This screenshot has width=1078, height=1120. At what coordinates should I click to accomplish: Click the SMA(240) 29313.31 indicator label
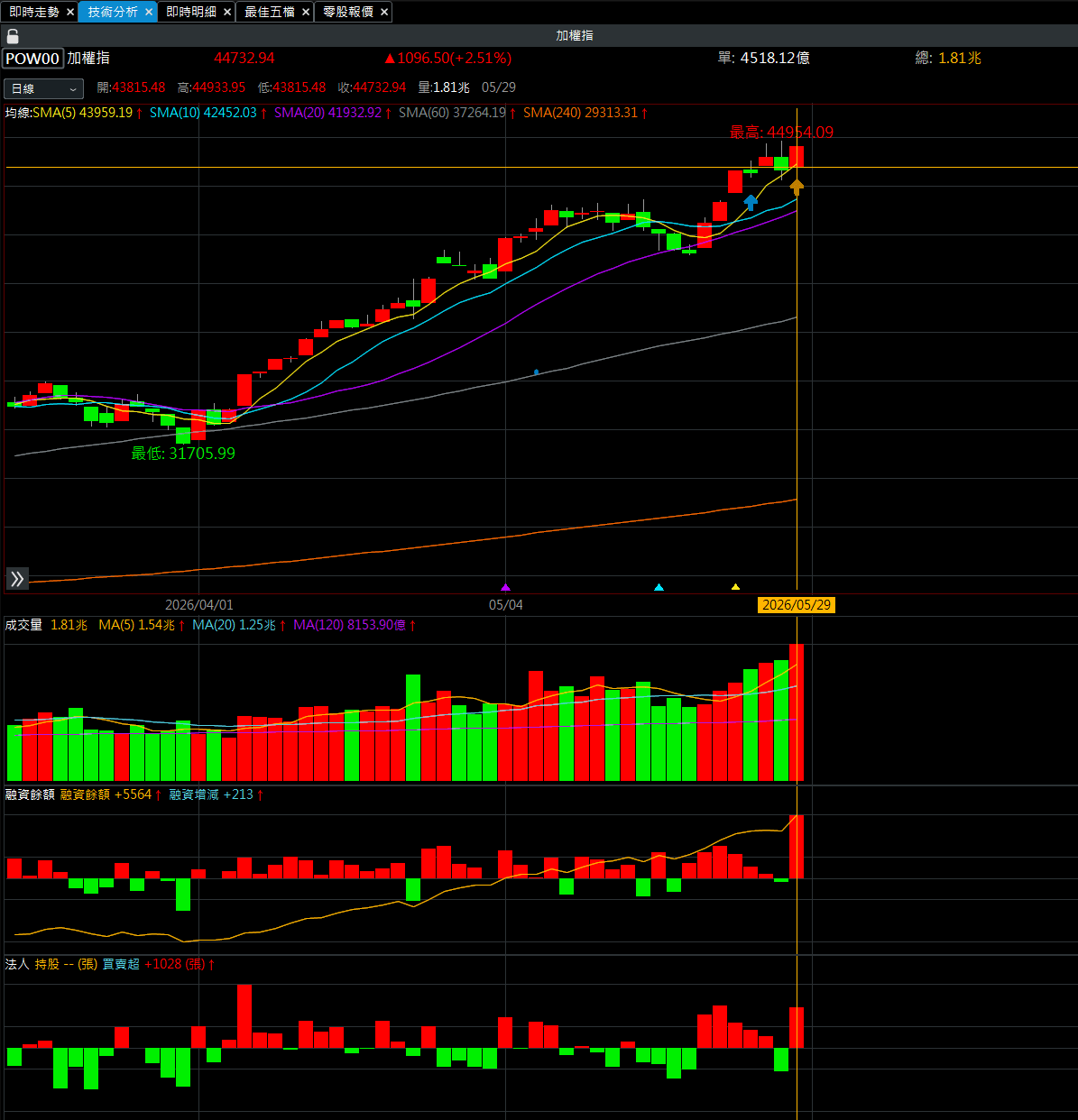coord(585,113)
